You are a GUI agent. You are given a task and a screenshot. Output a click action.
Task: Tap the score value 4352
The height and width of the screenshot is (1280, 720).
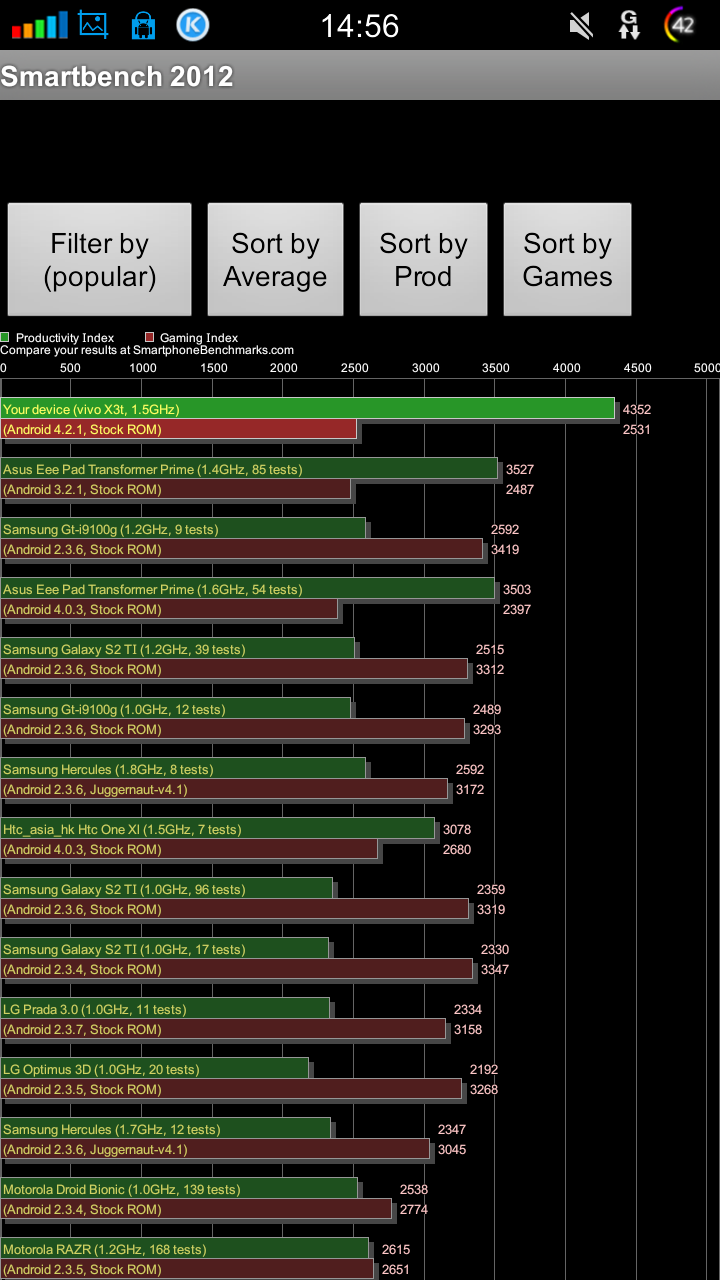click(636, 410)
